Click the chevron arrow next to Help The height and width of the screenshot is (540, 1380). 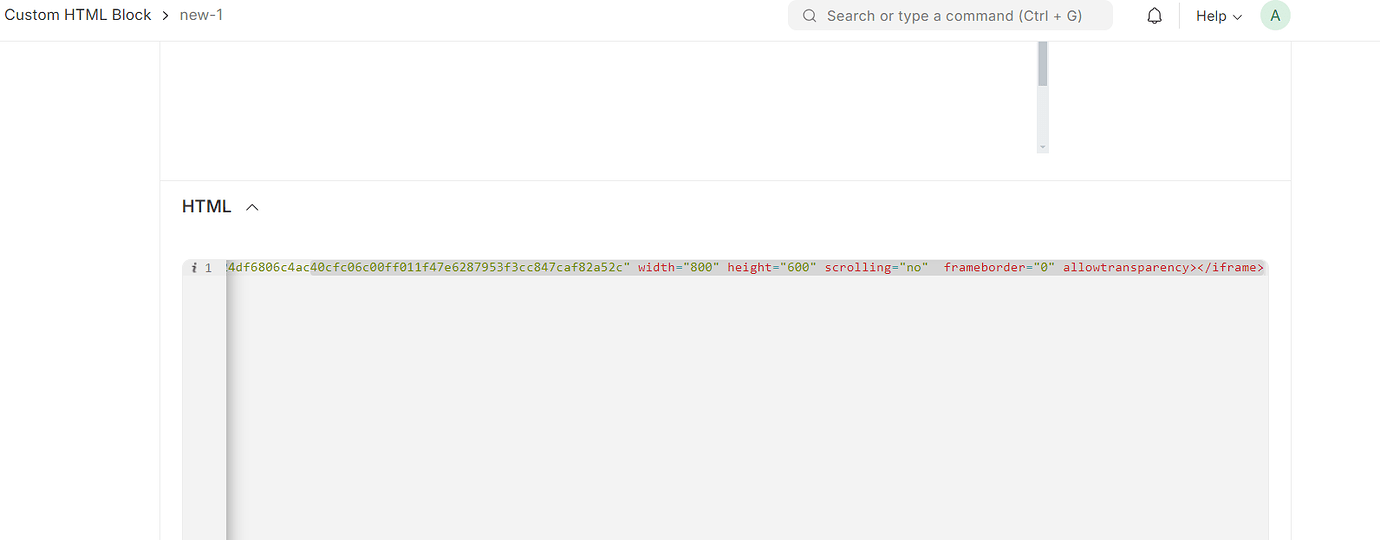[x=1238, y=17]
